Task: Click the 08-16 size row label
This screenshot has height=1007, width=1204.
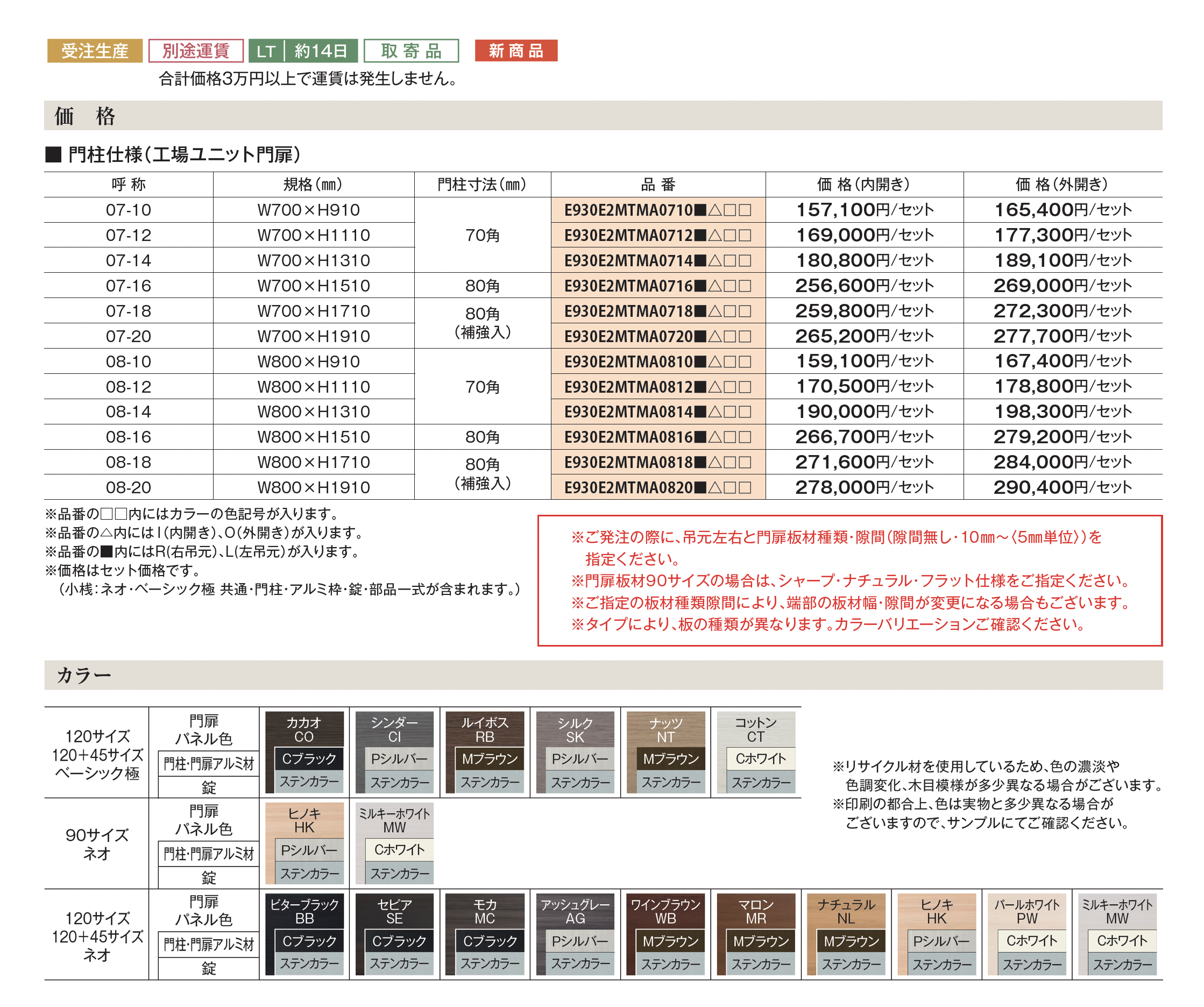Action: (x=129, y=437)
